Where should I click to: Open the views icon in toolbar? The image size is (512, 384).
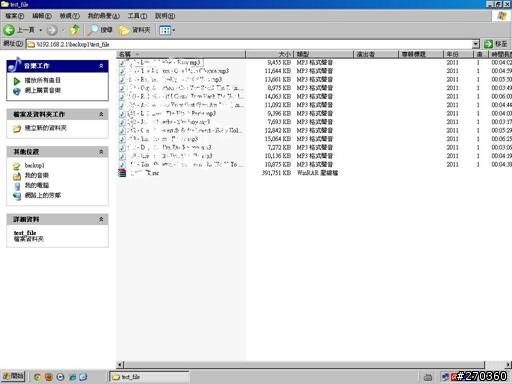pyautogui.click(x=165, y=30)
